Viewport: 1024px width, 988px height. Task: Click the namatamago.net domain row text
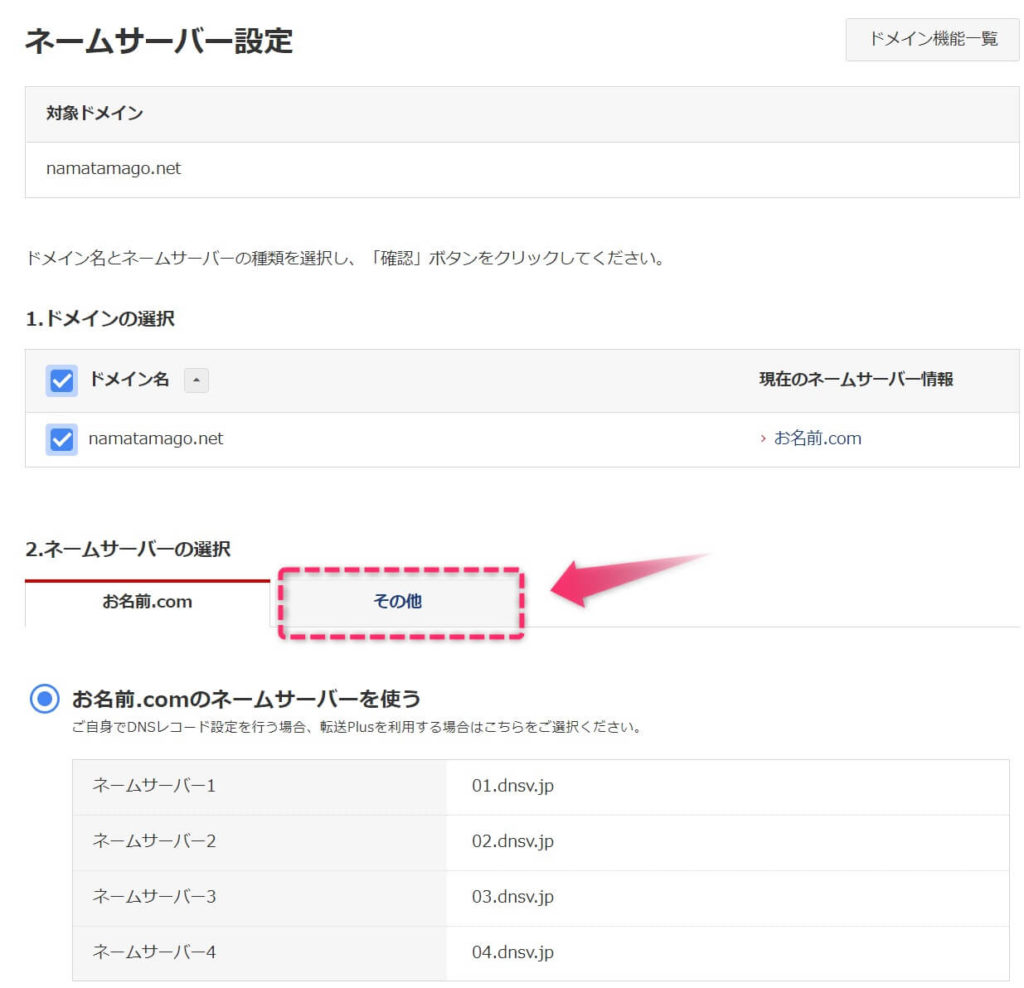click(x=156, y=439)
